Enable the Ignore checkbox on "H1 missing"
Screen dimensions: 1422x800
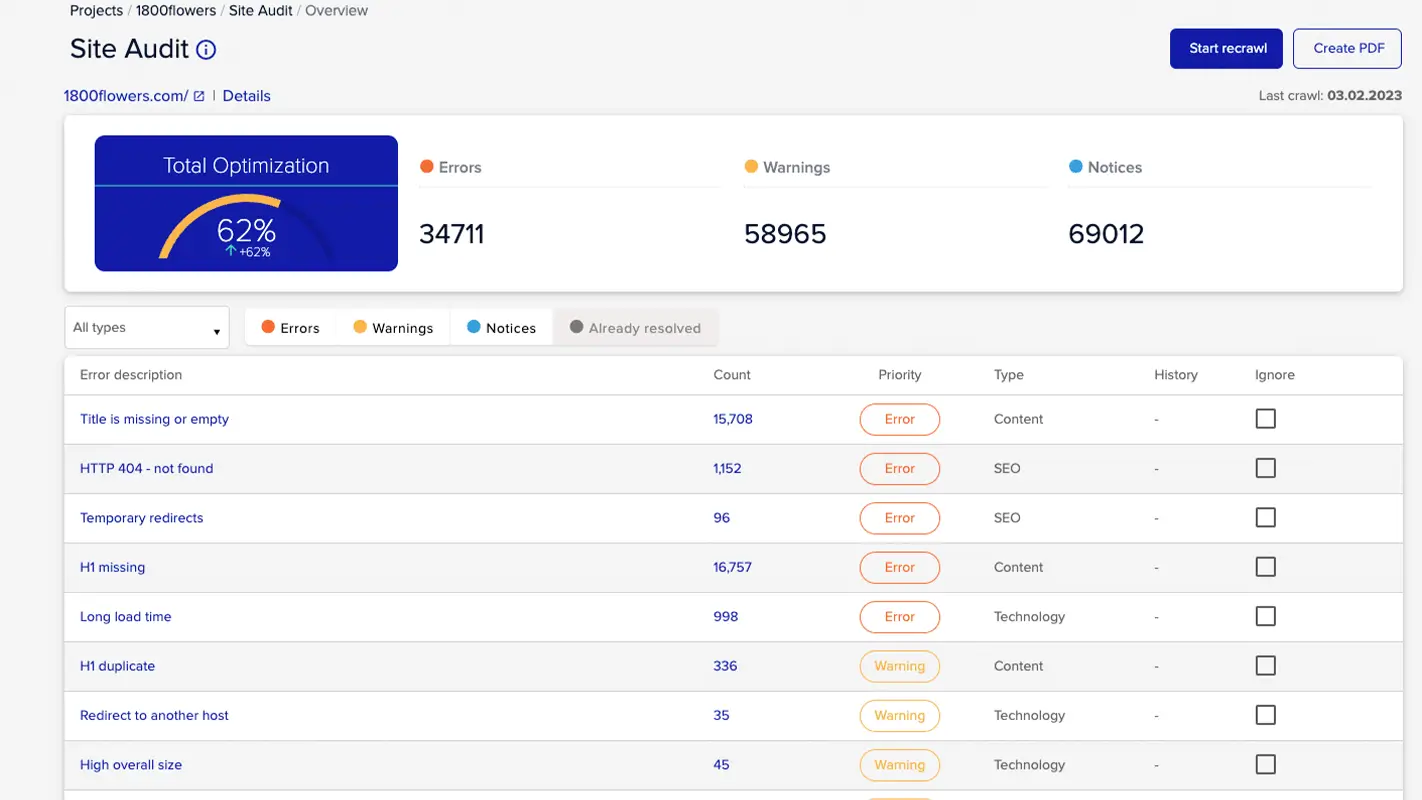1265,566
